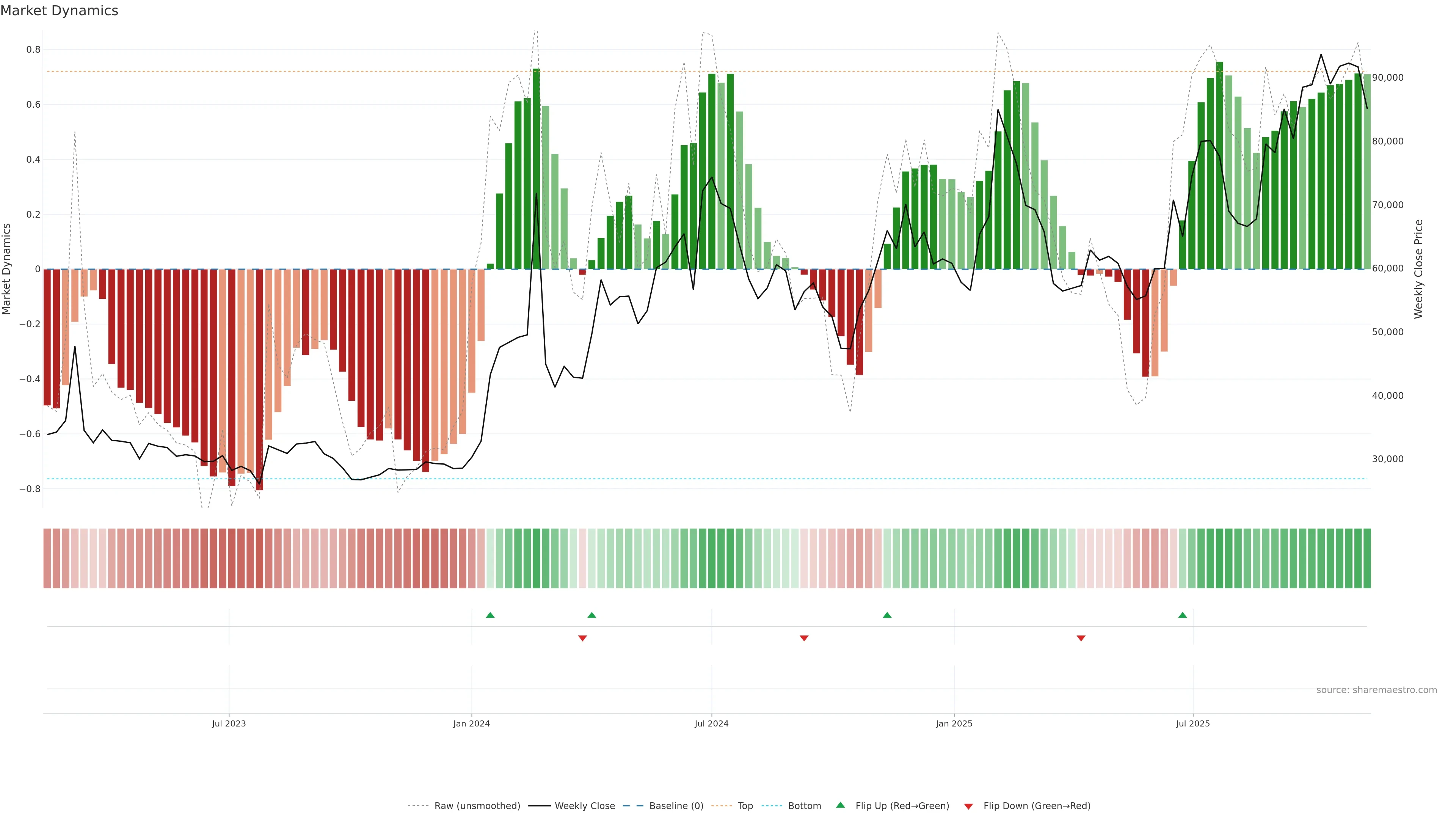
Task: Click the first red flip-down triangle marker
Action: pyautogui.click(x=583, y=638)
